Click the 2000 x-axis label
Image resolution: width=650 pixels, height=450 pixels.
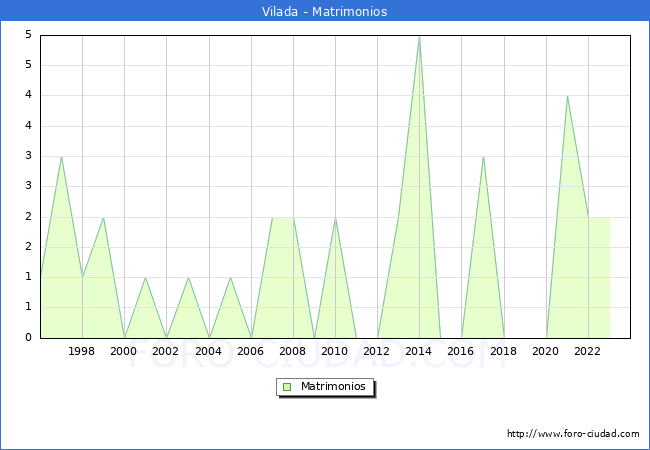click(x=124, y=351)
